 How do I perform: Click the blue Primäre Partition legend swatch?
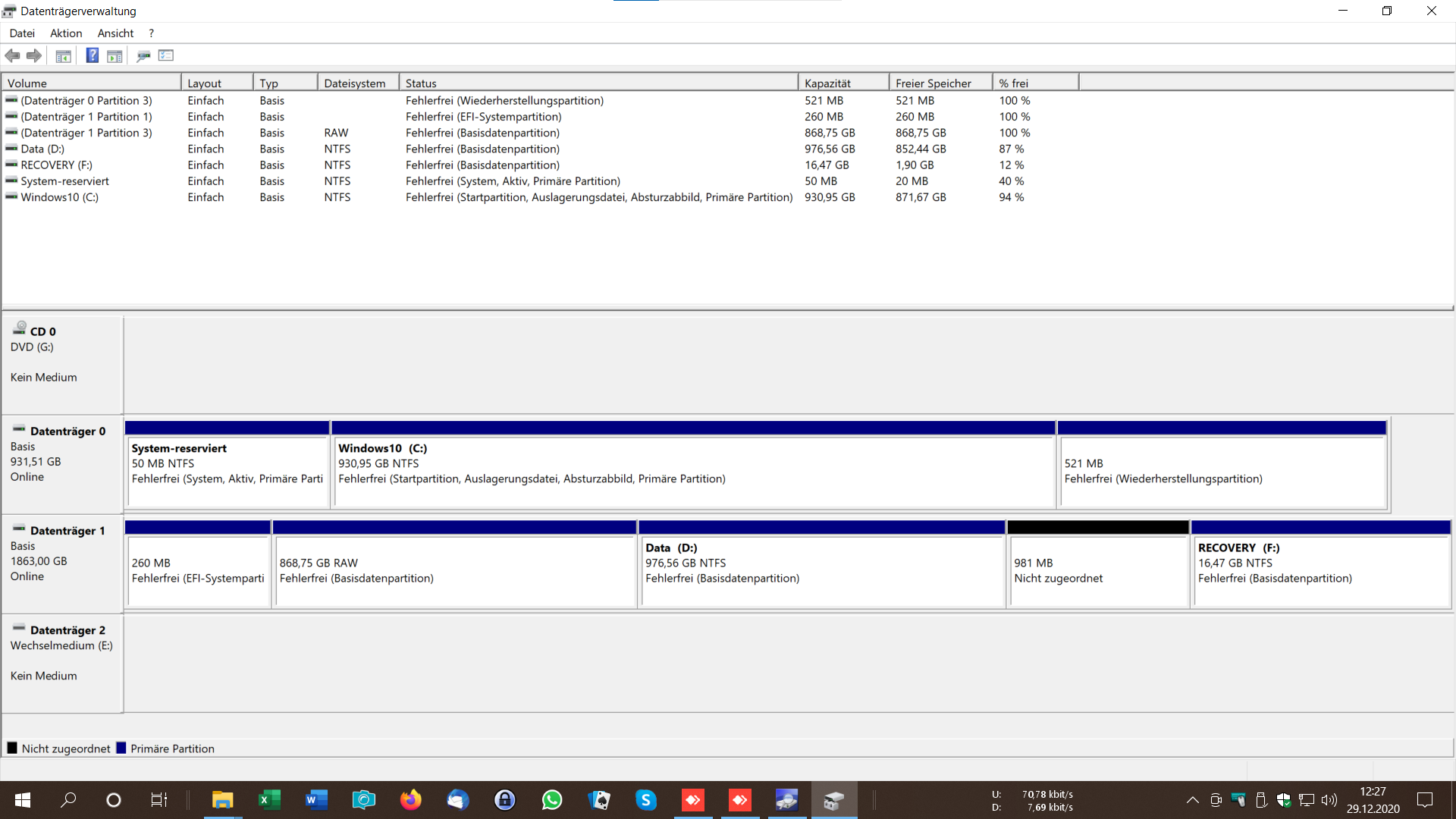click(x=121, y=748)
